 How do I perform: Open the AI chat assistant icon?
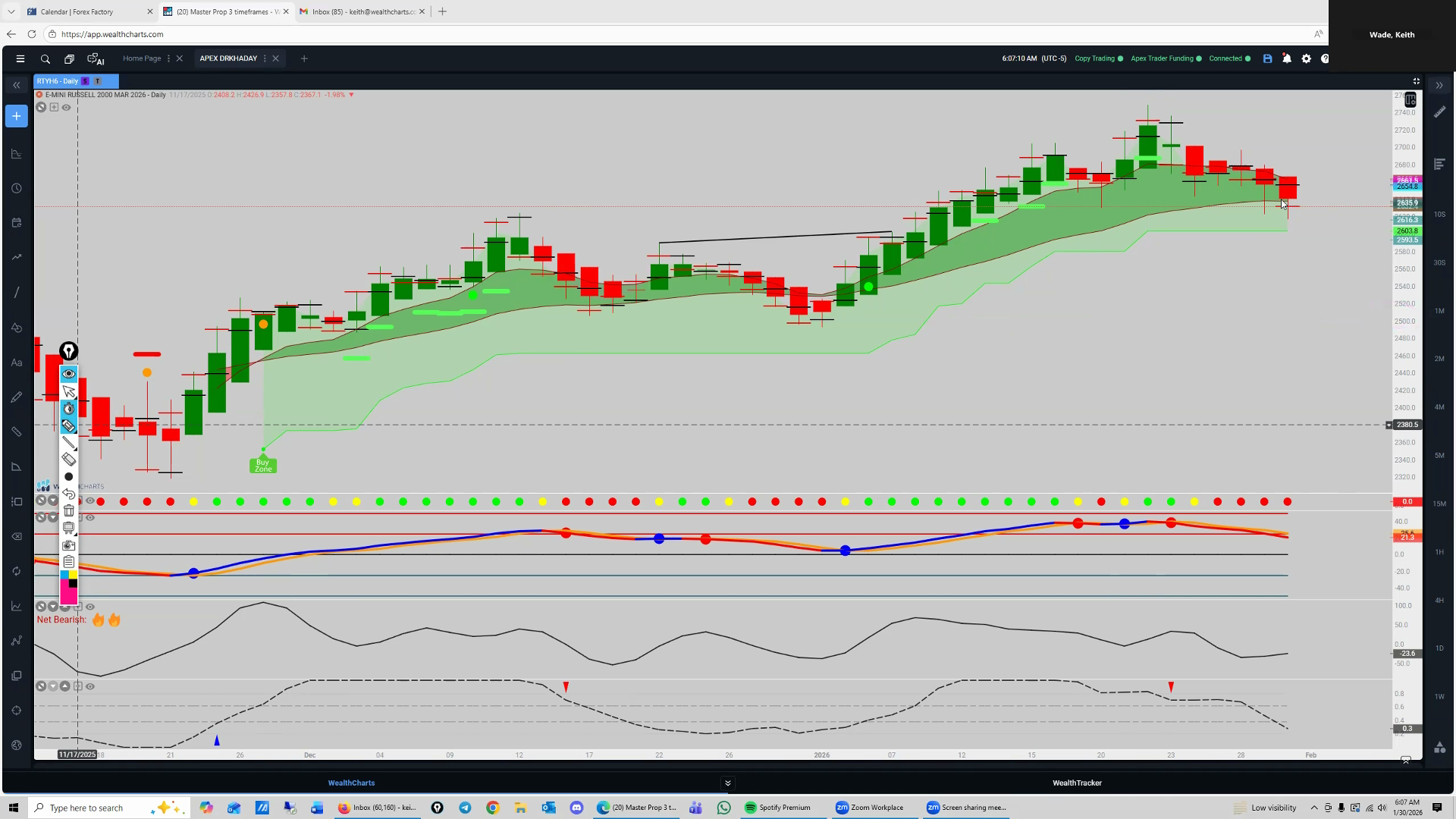click(96, 58)
